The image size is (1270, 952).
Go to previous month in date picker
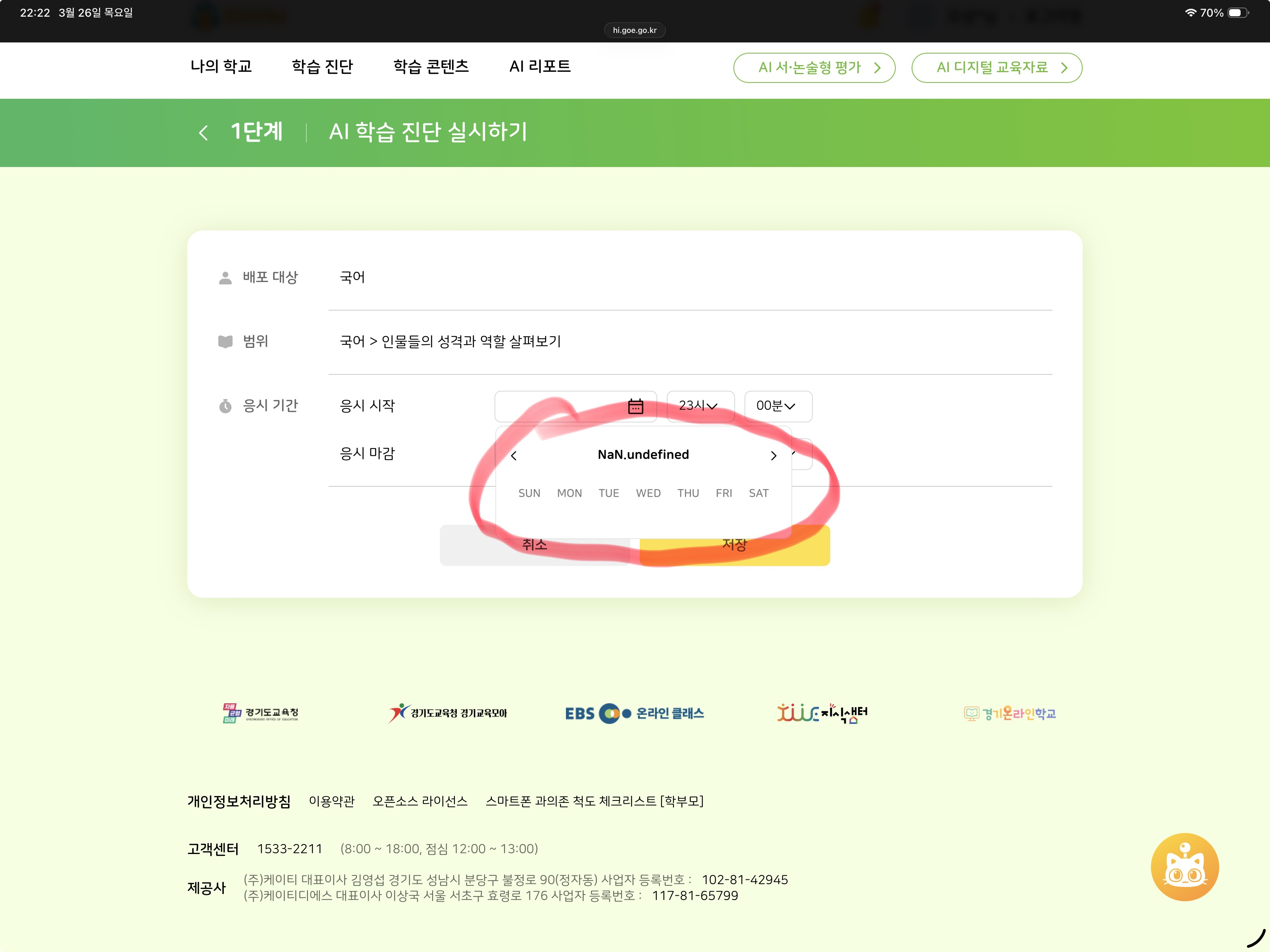(x=514, y=456)
